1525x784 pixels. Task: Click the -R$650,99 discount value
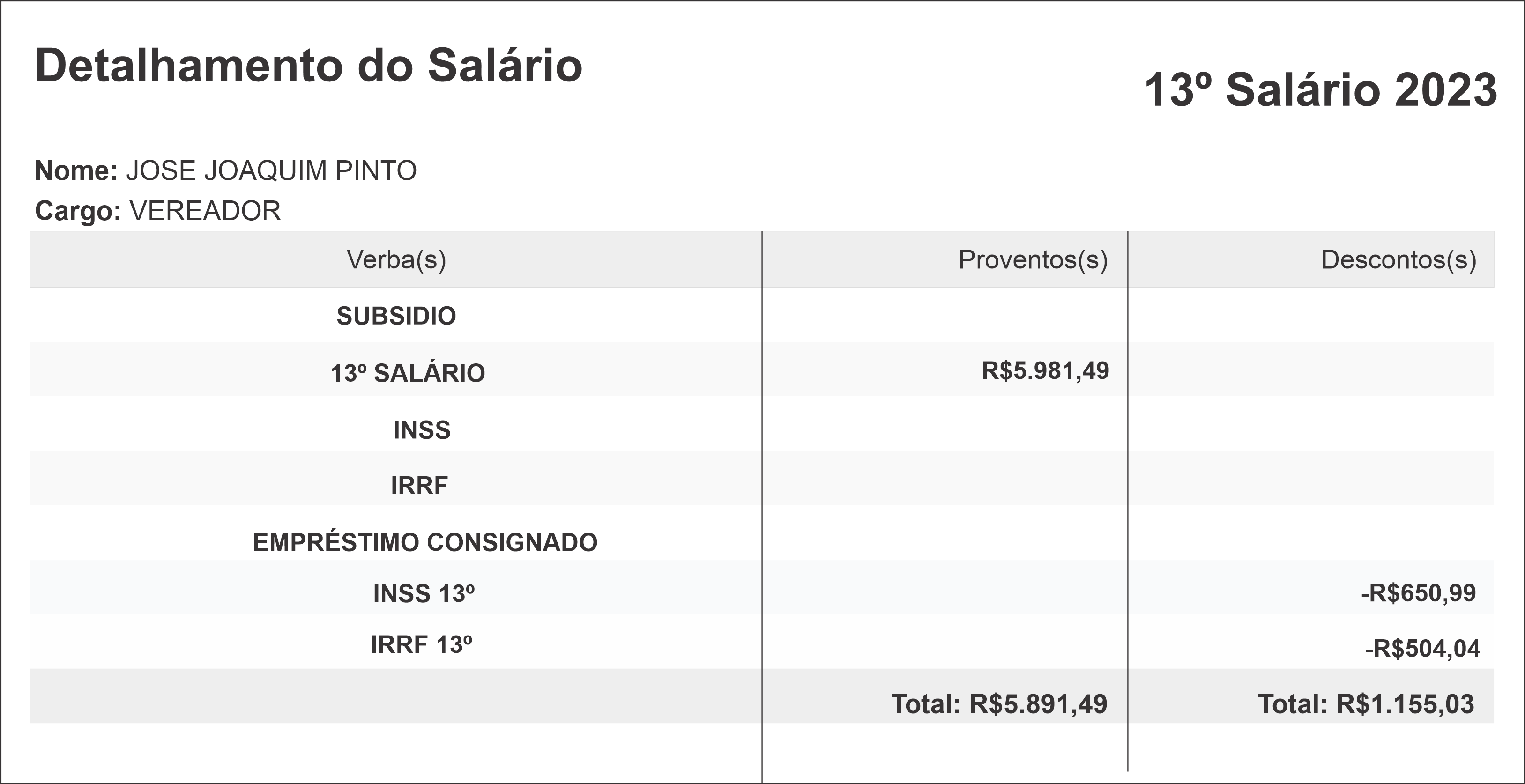click(x=1418, y=593)
